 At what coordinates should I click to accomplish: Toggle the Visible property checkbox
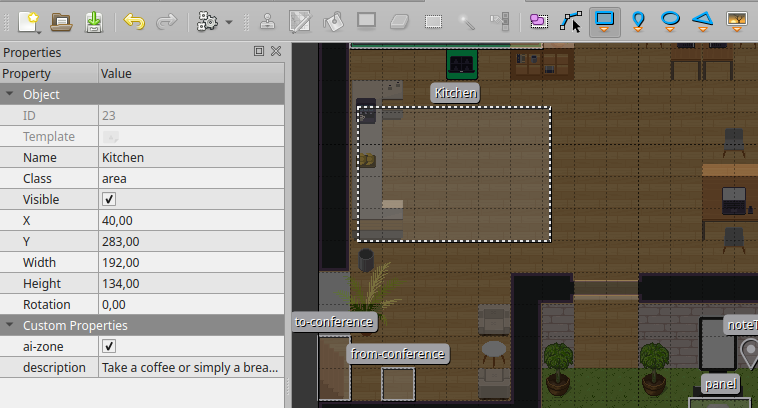coord(110,200)
